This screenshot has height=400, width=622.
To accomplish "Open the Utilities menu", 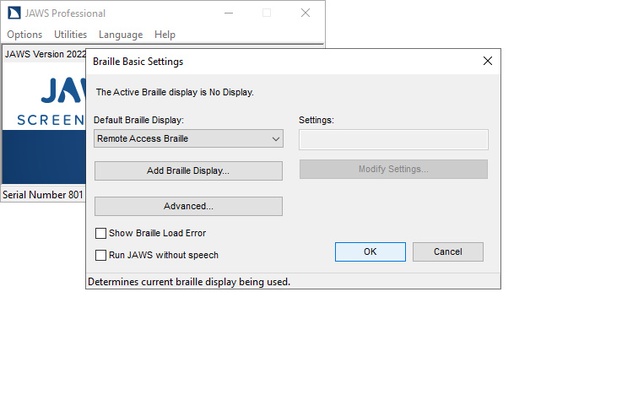I will [70, 34].
